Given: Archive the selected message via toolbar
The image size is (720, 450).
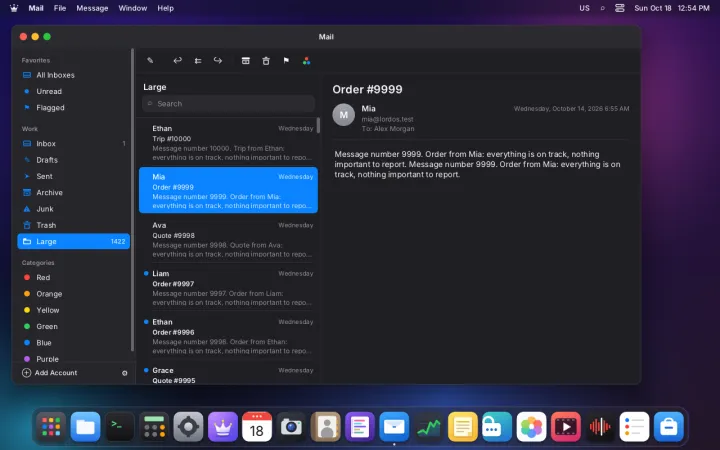Looking at the screenshot, I should 246,61.
